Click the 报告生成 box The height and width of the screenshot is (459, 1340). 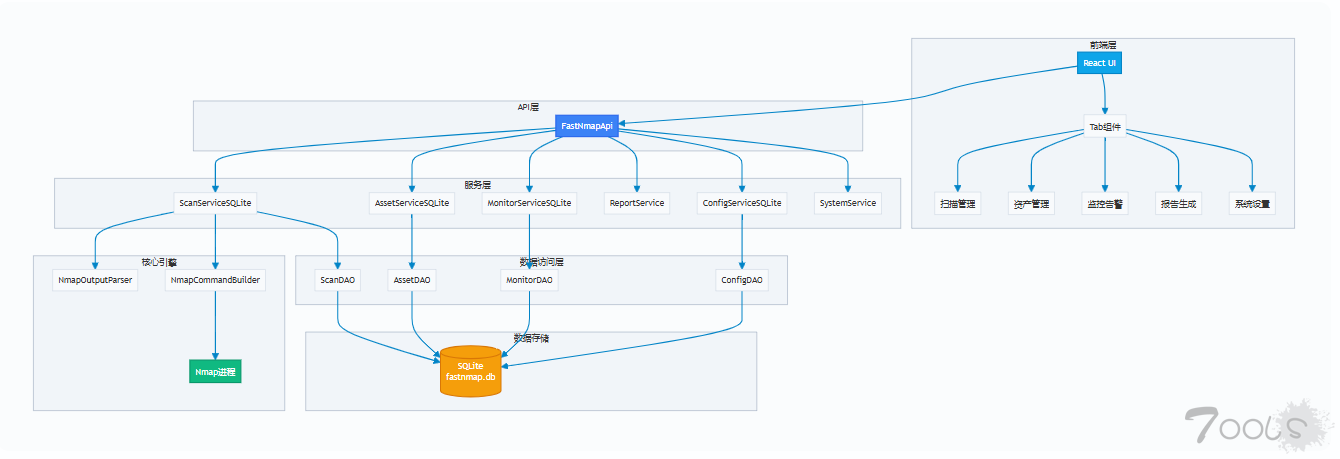[1178, 203]
